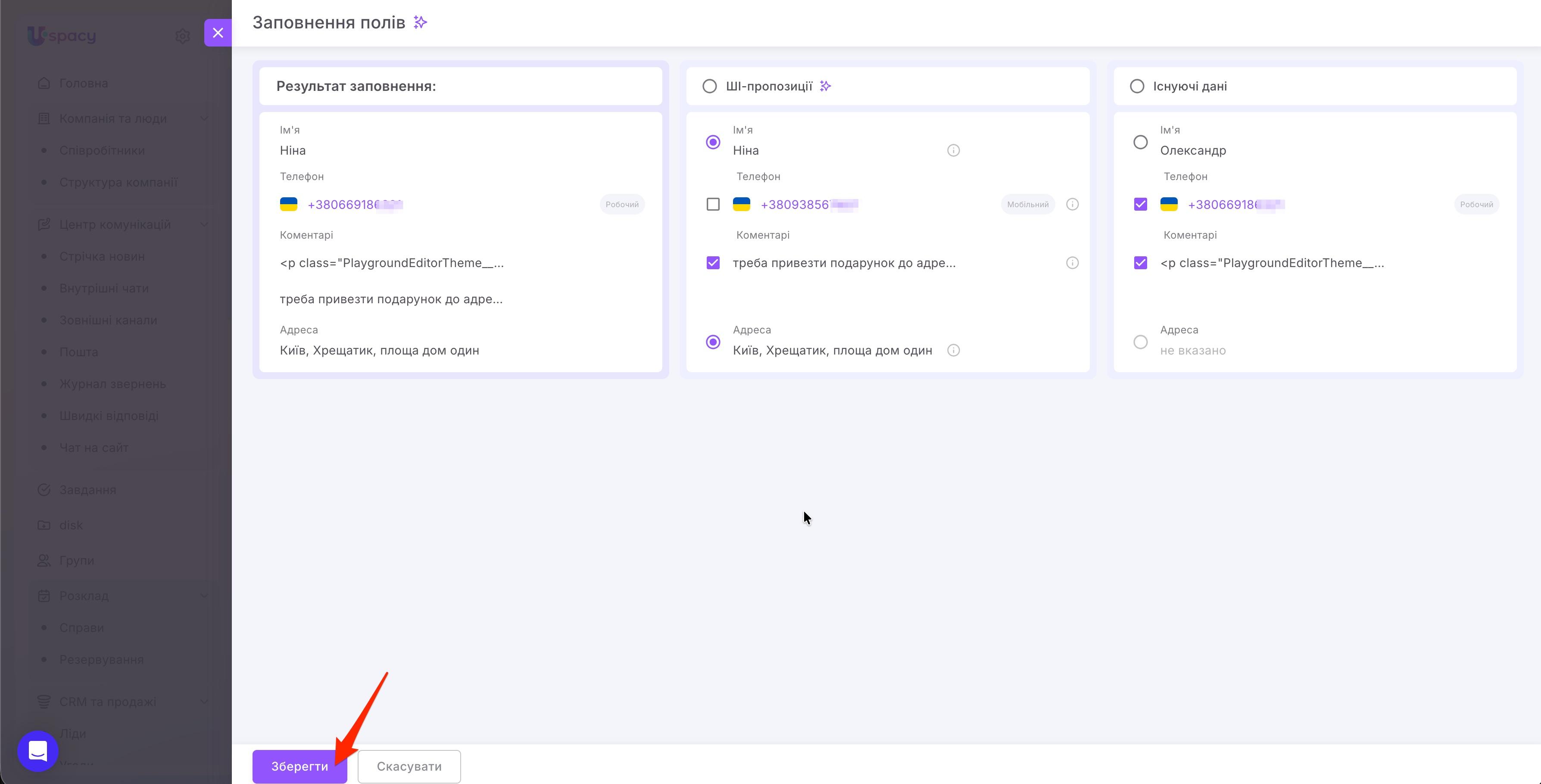Click the Мобільний phone type tag
Viewport: 1541px width, 784px height.
1028,205
